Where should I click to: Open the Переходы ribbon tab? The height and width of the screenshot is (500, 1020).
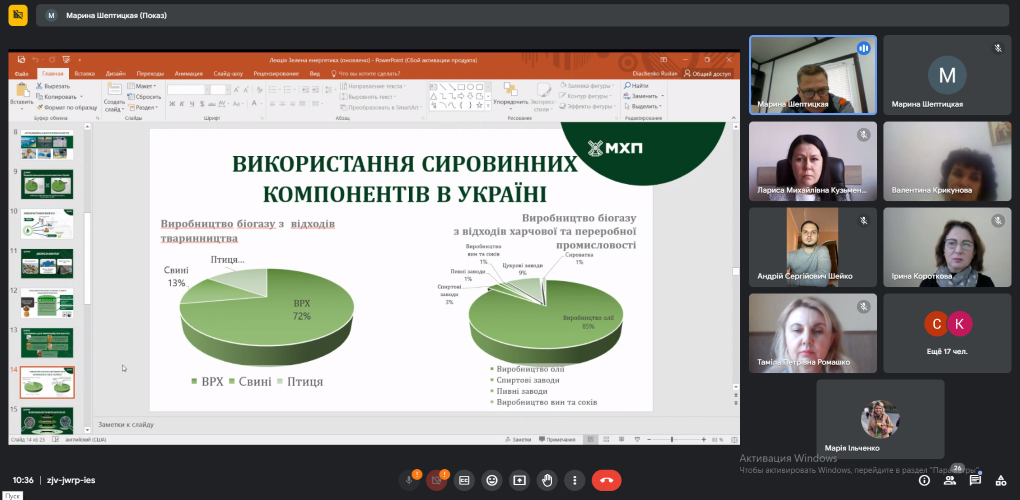(151, 73)
